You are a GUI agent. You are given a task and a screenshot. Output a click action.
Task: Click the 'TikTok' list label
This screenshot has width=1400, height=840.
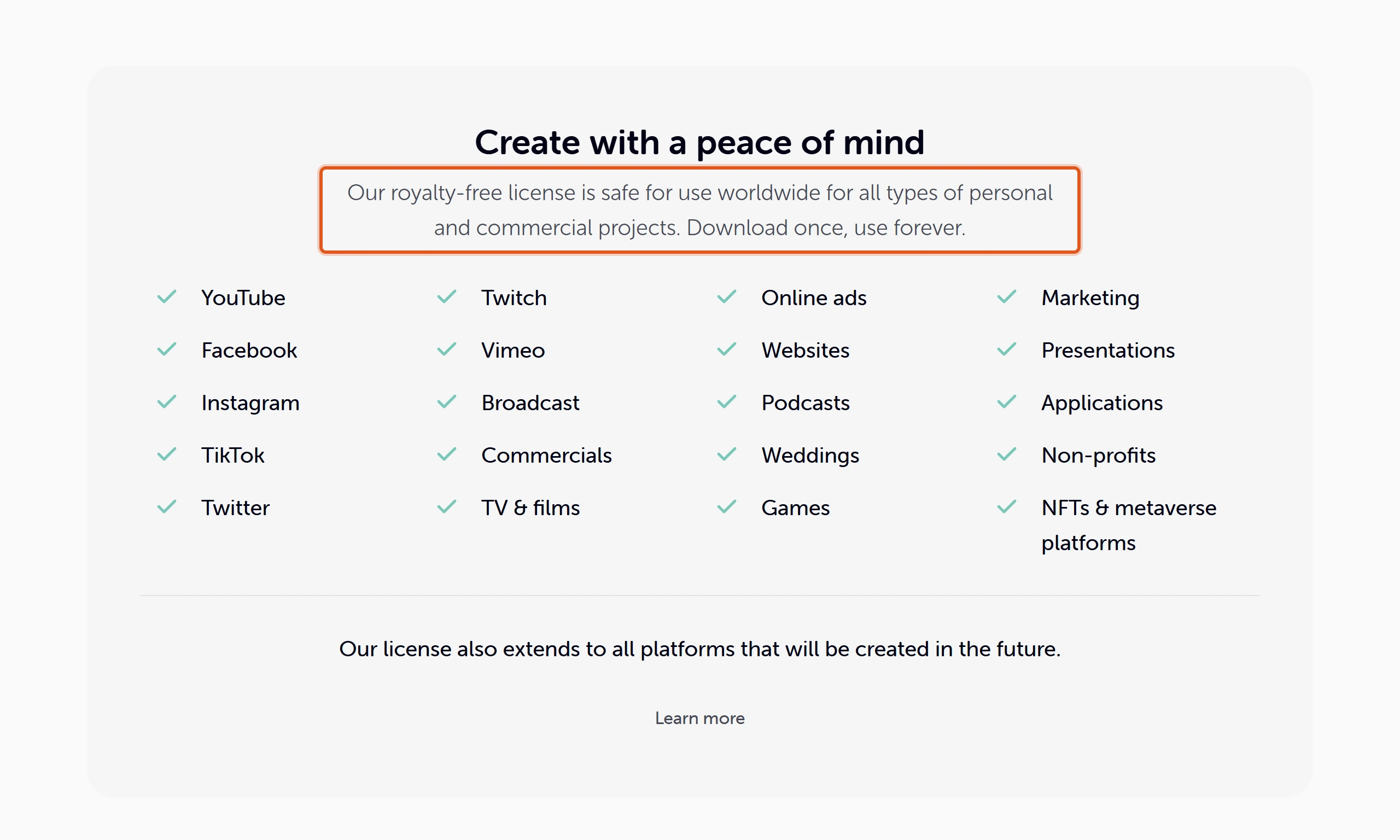[232, 455]
